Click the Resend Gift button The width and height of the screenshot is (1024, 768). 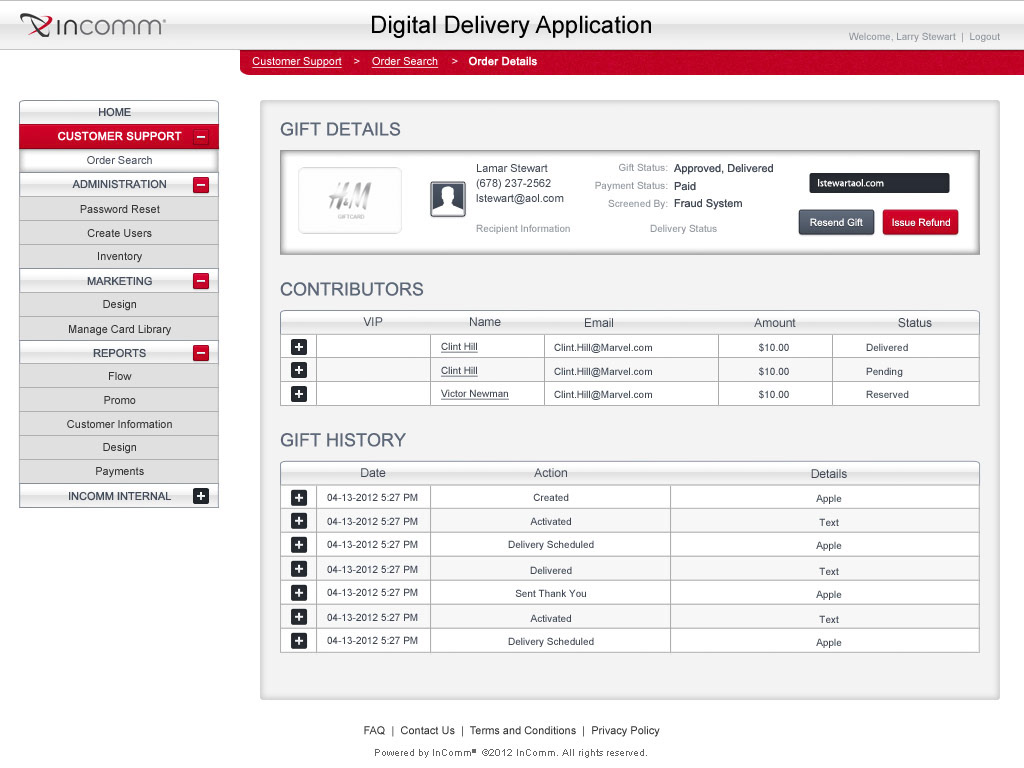tap(836, 222)
